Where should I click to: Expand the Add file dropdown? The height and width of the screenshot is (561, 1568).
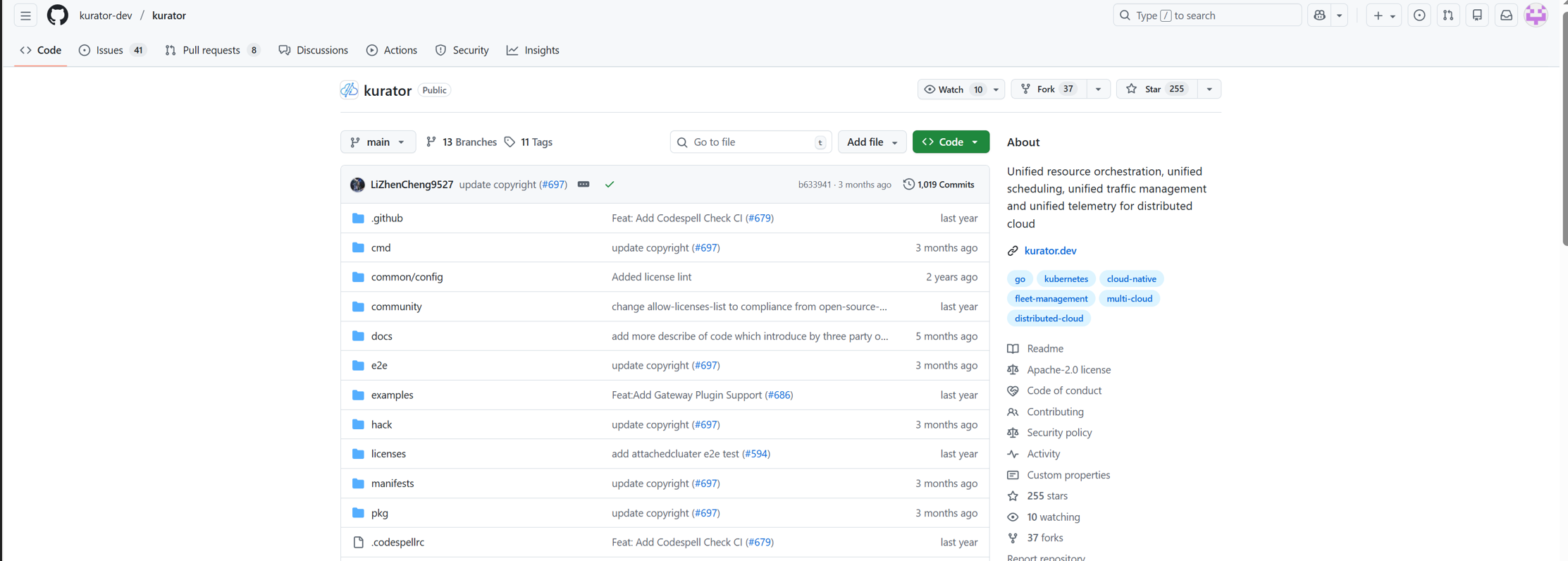[x=872, y=142]
